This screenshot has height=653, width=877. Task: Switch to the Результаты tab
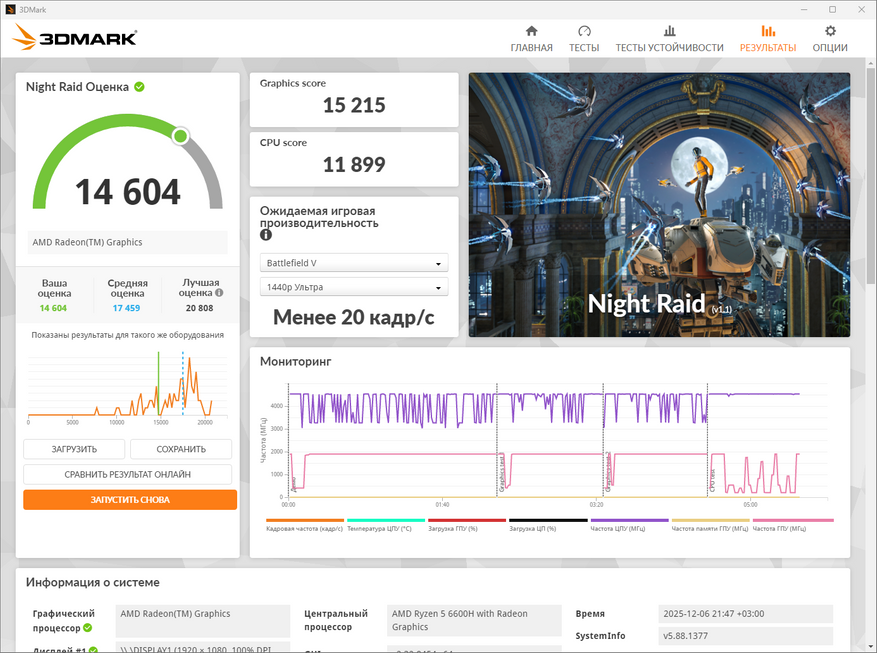pyautogui.click(x=767, y=39)
